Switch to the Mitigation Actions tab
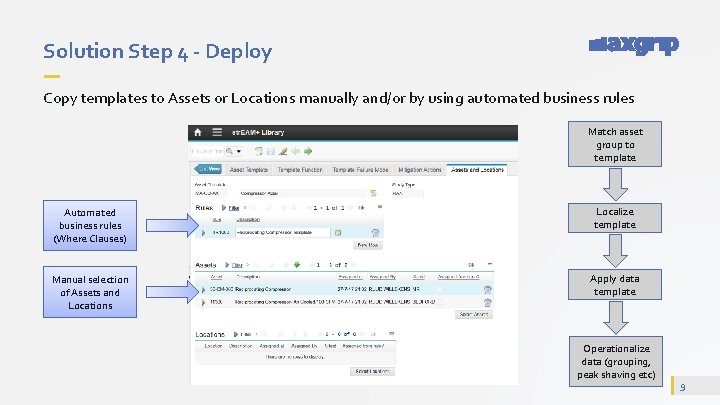720x405 pixels. click(420, 170)
